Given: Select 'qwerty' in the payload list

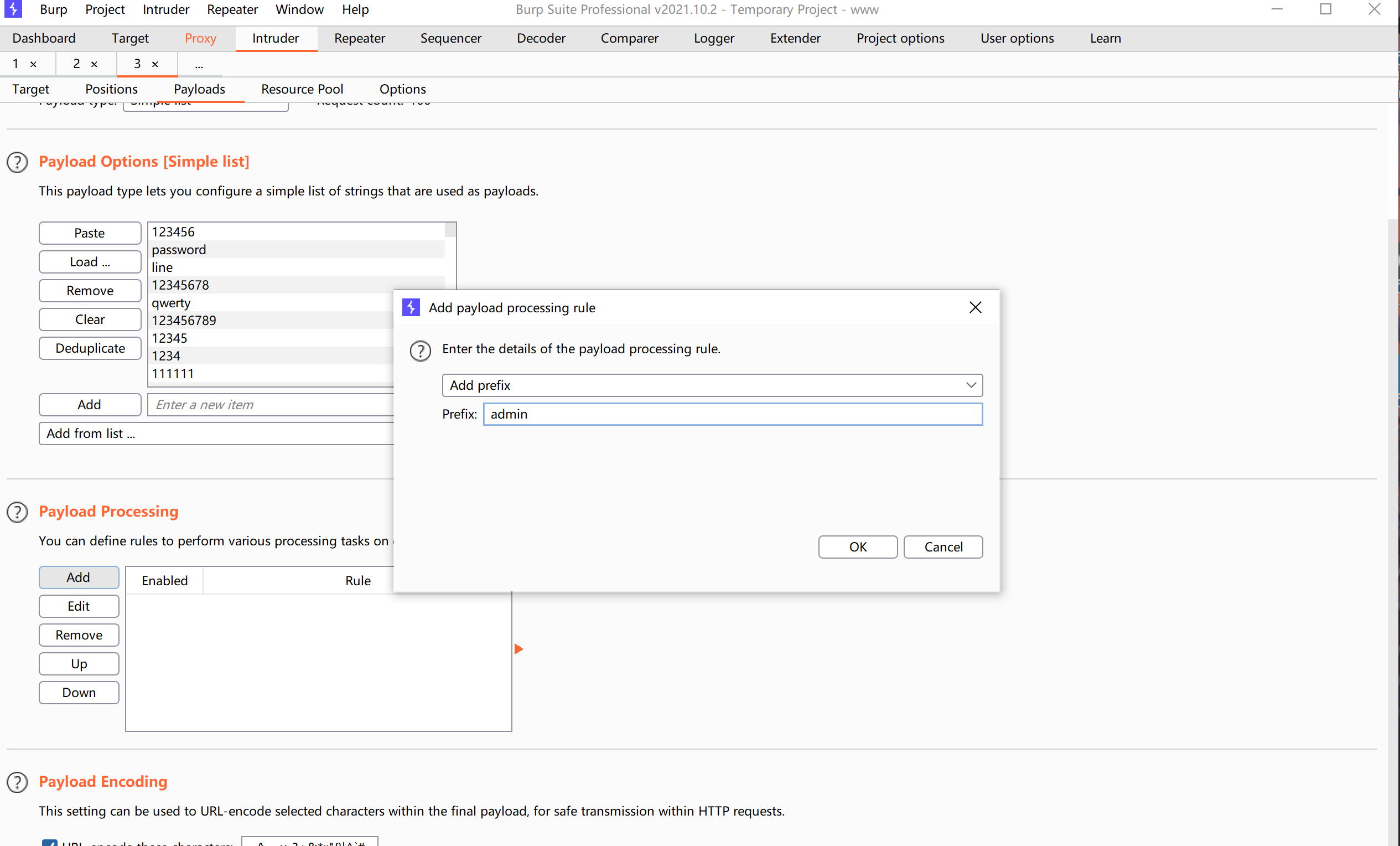Looking at the screenshot, I should 271,303.
